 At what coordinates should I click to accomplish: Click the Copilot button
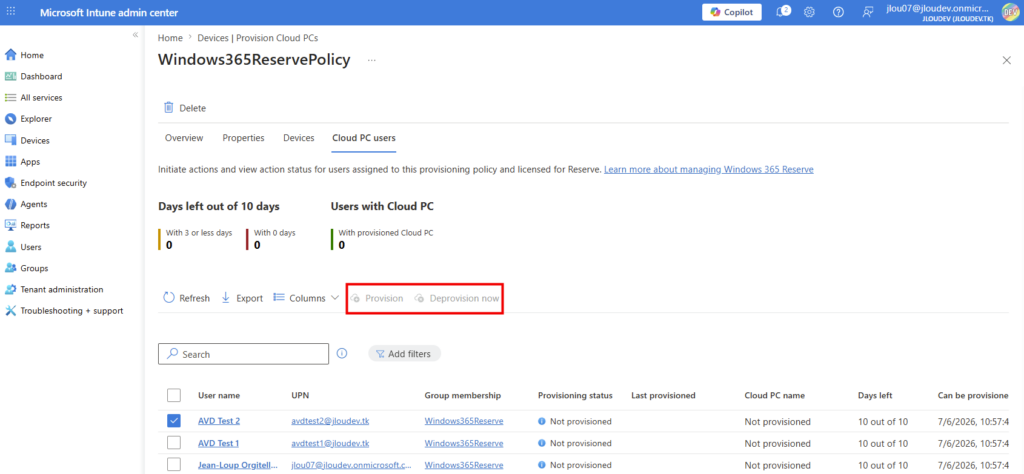(x=731, y=12)
